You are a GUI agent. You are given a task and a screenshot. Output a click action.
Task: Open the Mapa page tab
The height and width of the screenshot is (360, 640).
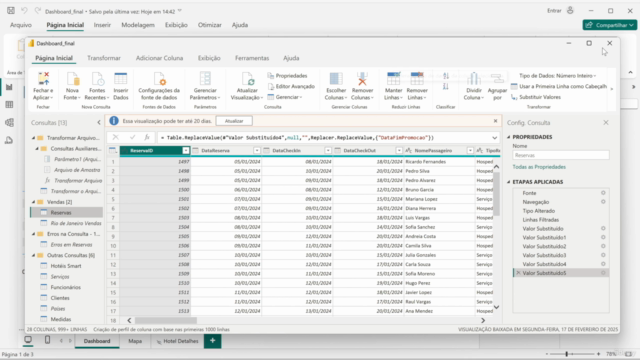pyautogui.click(x=135, y=341)
